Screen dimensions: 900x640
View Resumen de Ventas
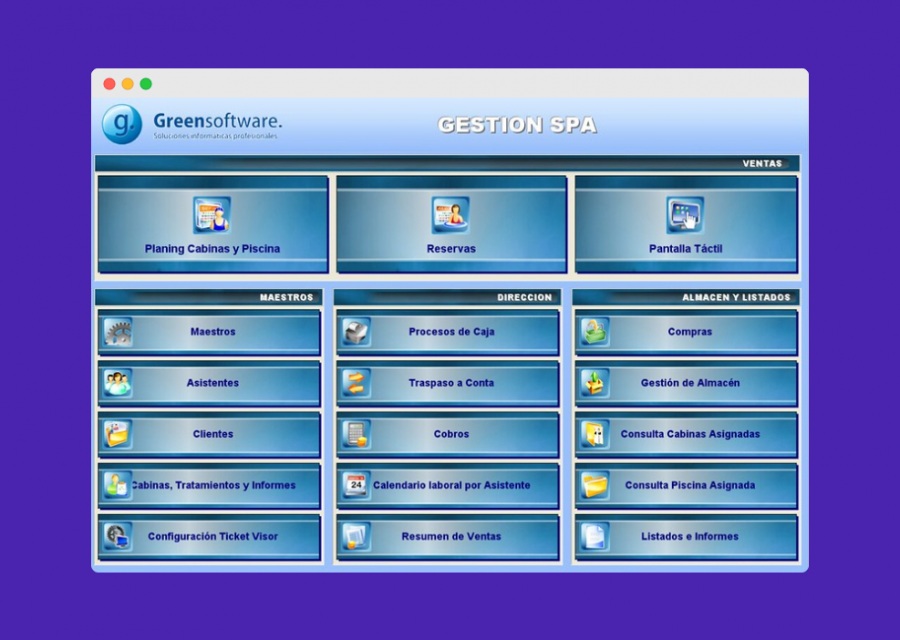448,537
